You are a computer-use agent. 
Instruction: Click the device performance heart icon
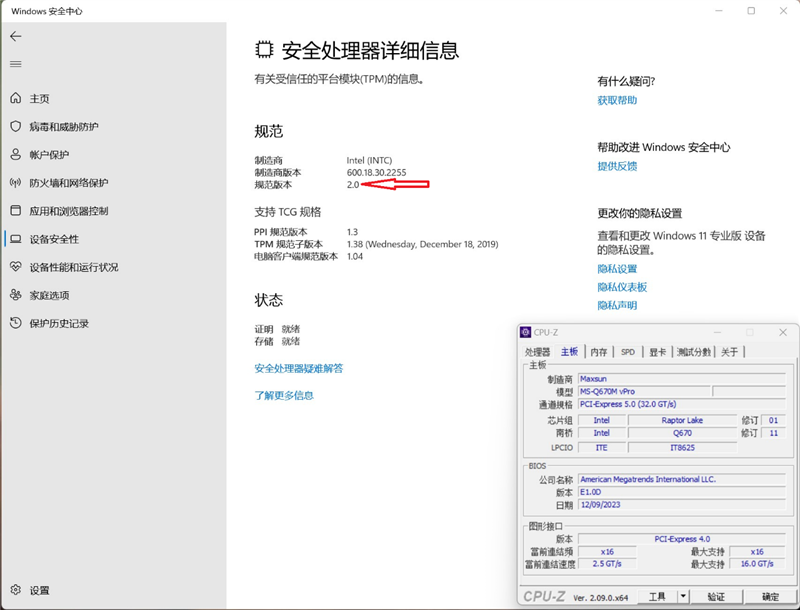16,267
